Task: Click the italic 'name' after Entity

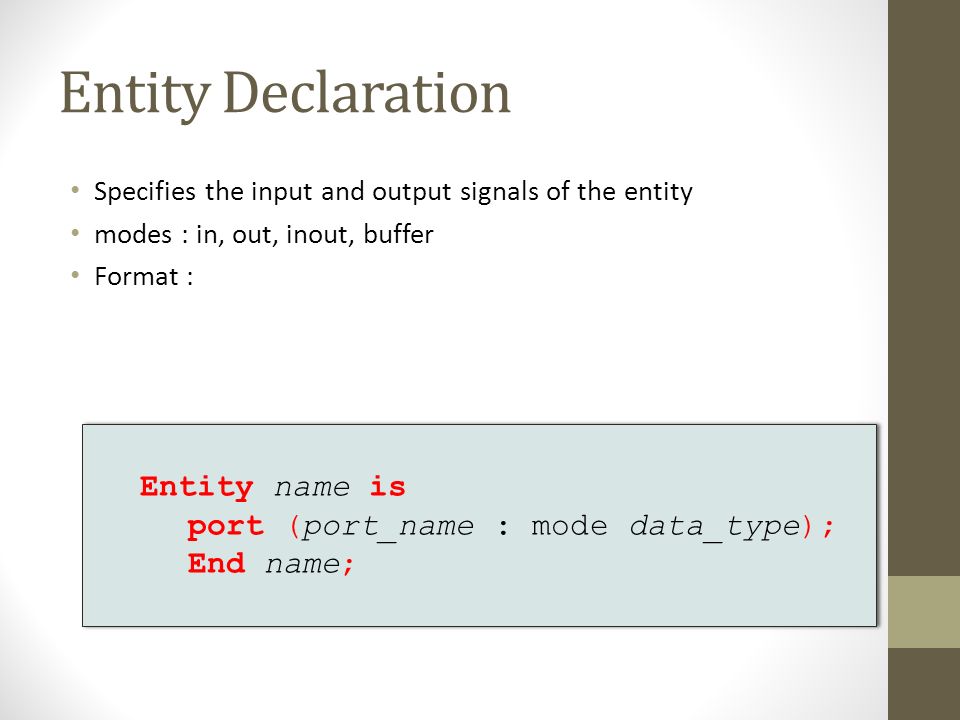Action: tap(312, 488)
